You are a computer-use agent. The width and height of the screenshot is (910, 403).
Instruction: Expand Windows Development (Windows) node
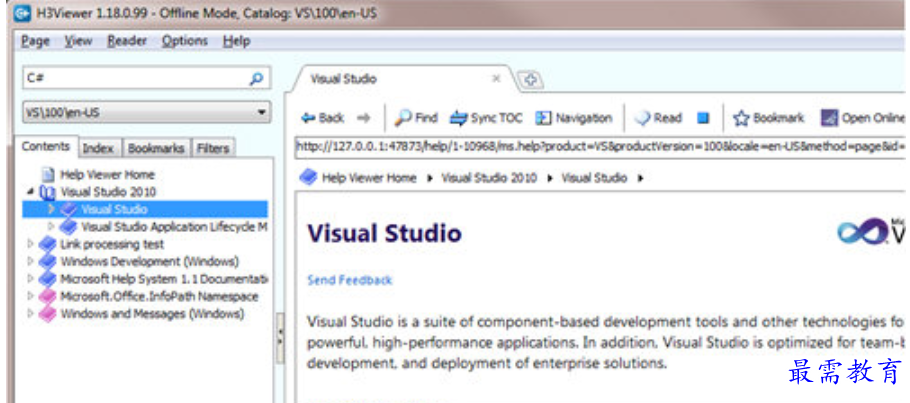[30, 261]
